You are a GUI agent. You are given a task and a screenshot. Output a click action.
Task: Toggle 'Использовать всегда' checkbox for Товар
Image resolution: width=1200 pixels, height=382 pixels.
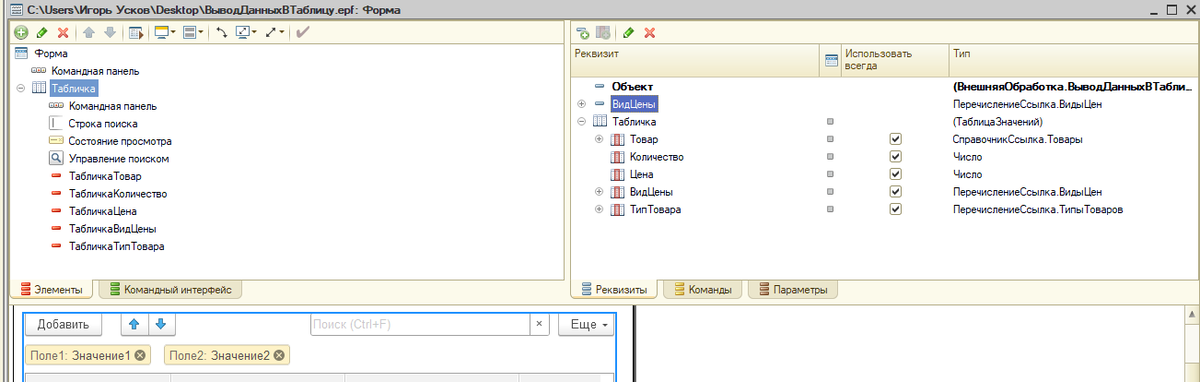tap(895, 139)
